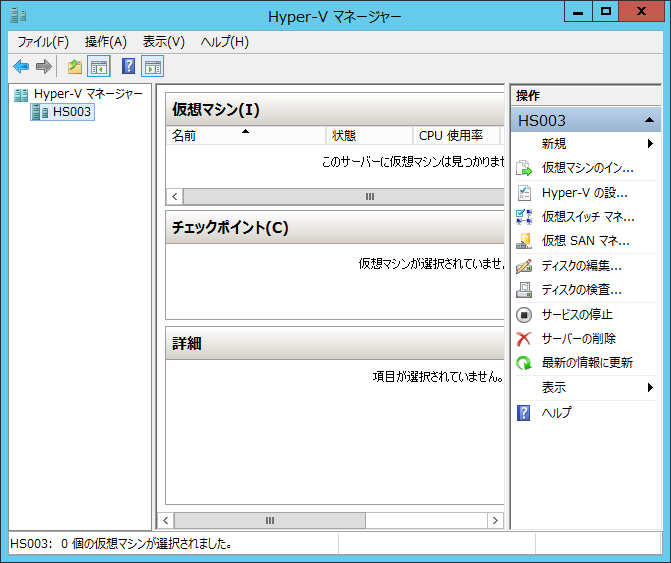
Task: Select Hyper-V マネージャー tree node
Action: pos(88,94)
